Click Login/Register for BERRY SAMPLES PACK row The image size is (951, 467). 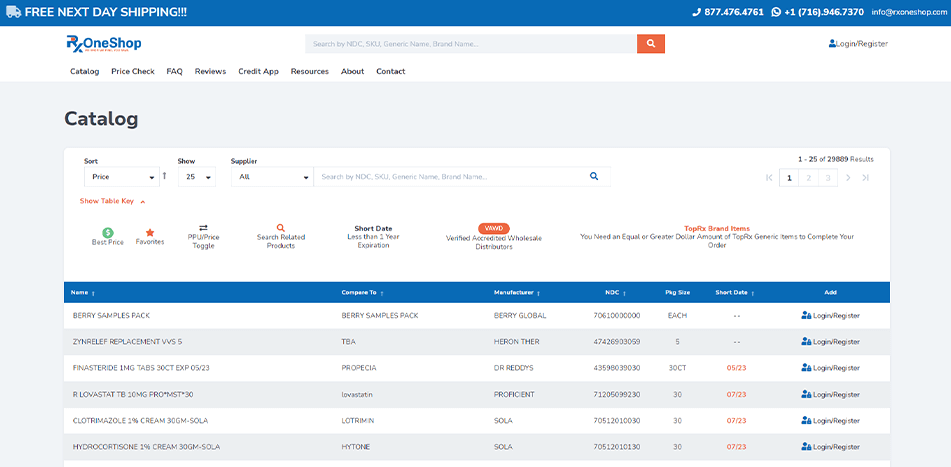pos(830,315)
